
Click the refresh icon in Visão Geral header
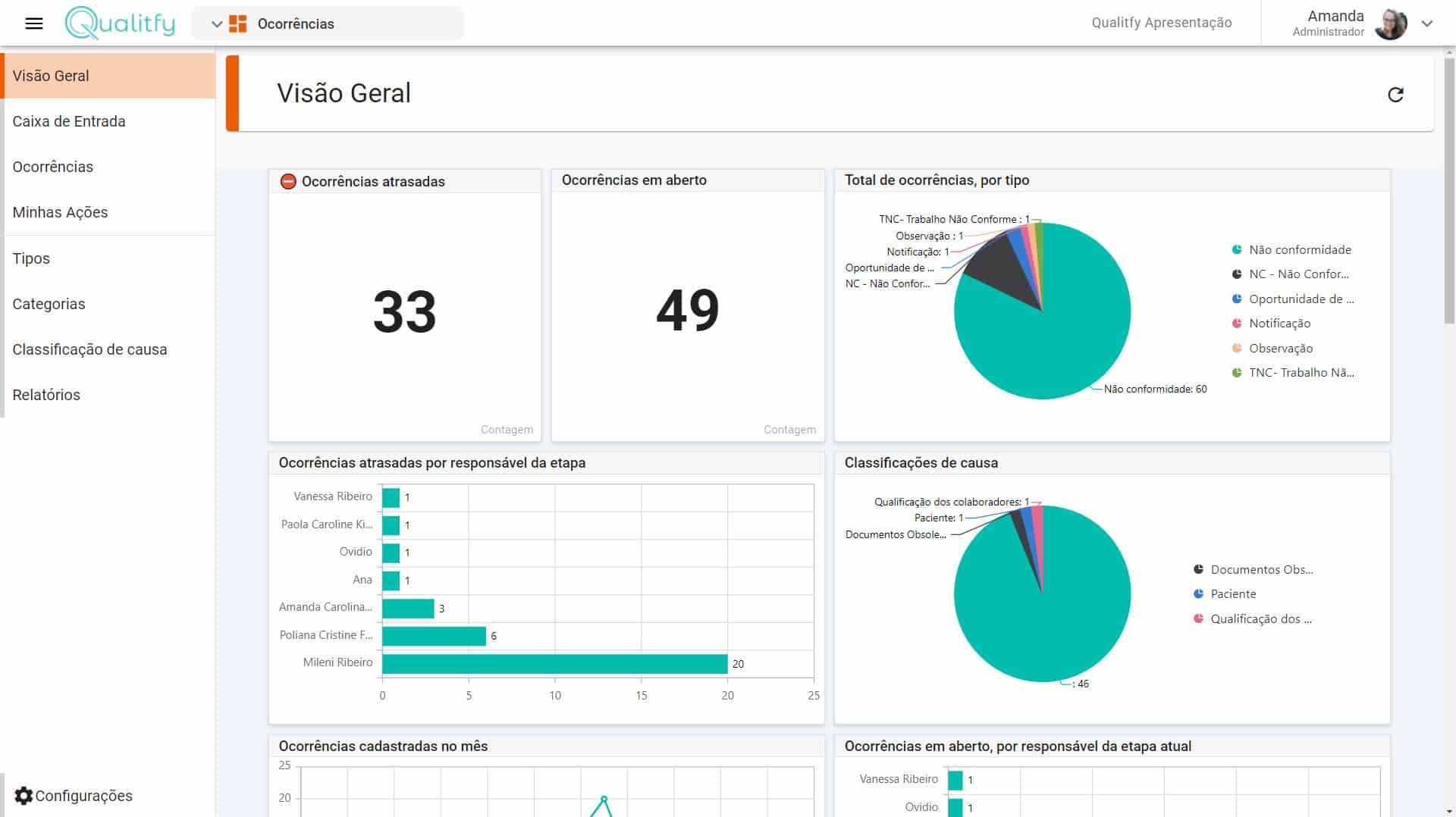(1395, 95)
